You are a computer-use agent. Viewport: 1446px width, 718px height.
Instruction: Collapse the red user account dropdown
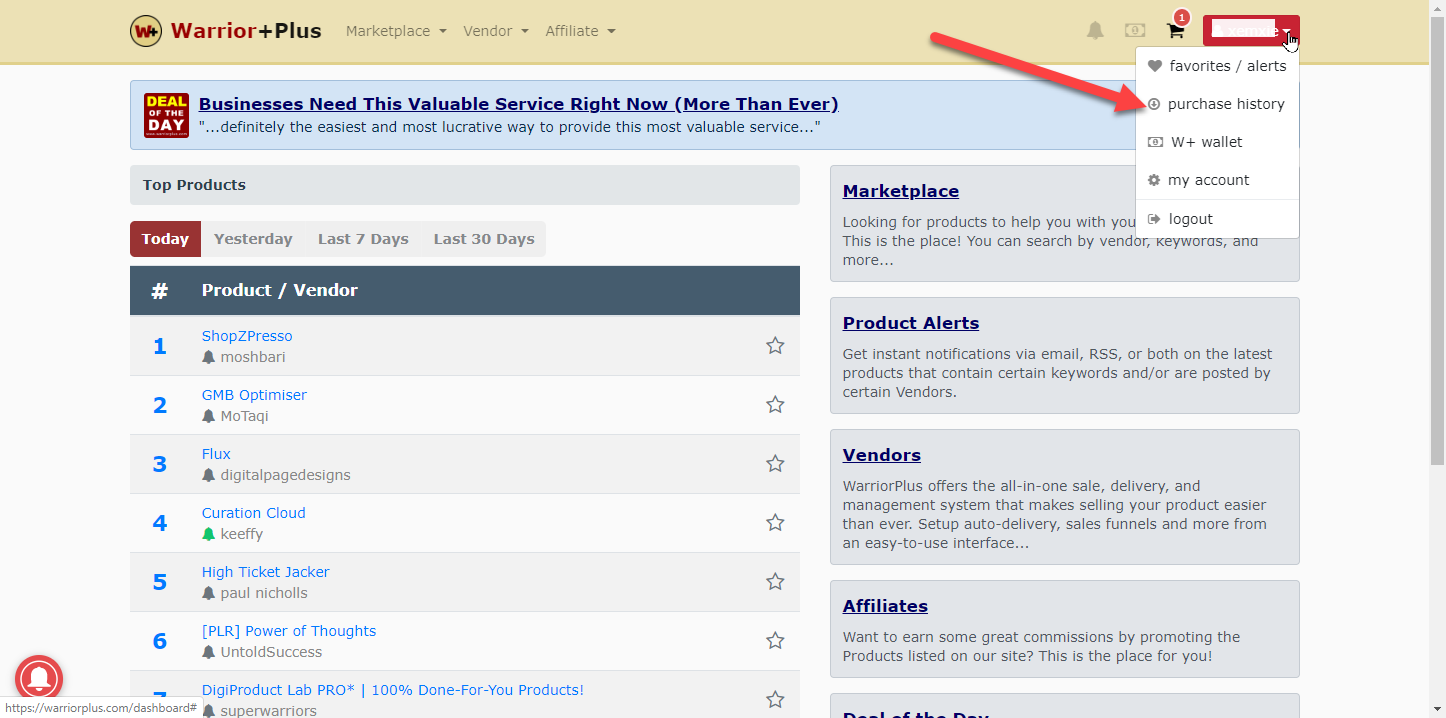1251,31
